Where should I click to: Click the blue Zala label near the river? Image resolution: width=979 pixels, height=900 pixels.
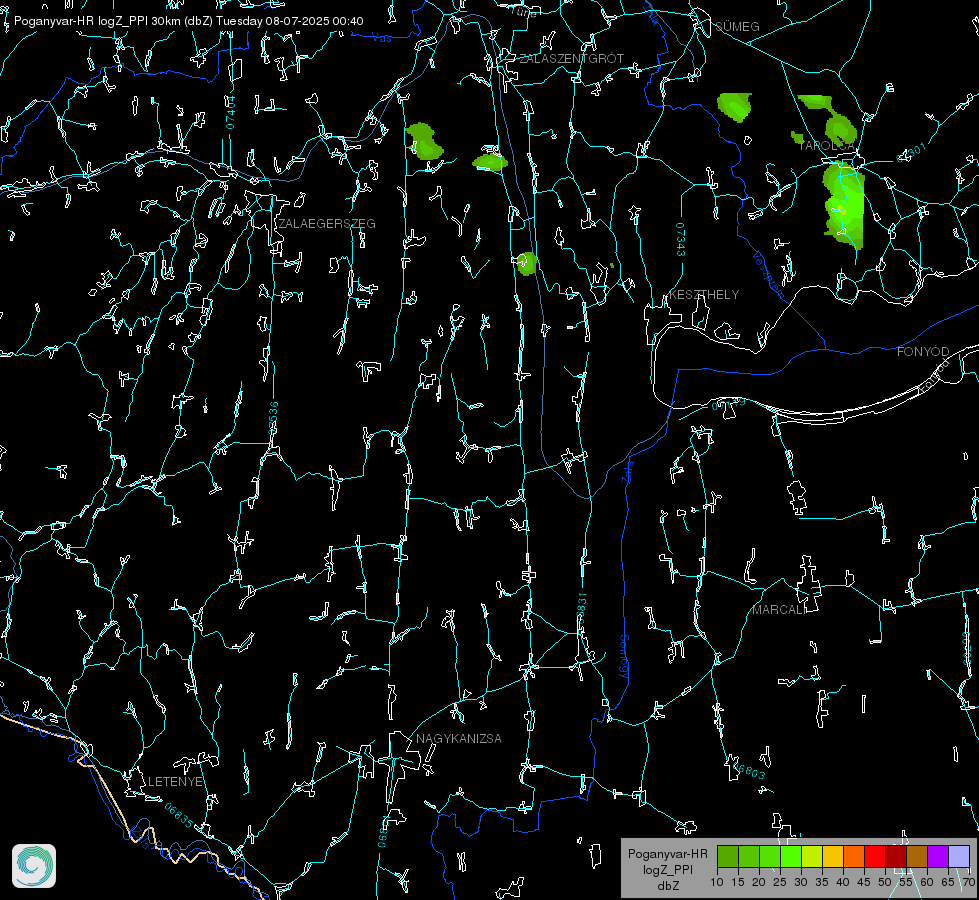(x=627, y=470)
